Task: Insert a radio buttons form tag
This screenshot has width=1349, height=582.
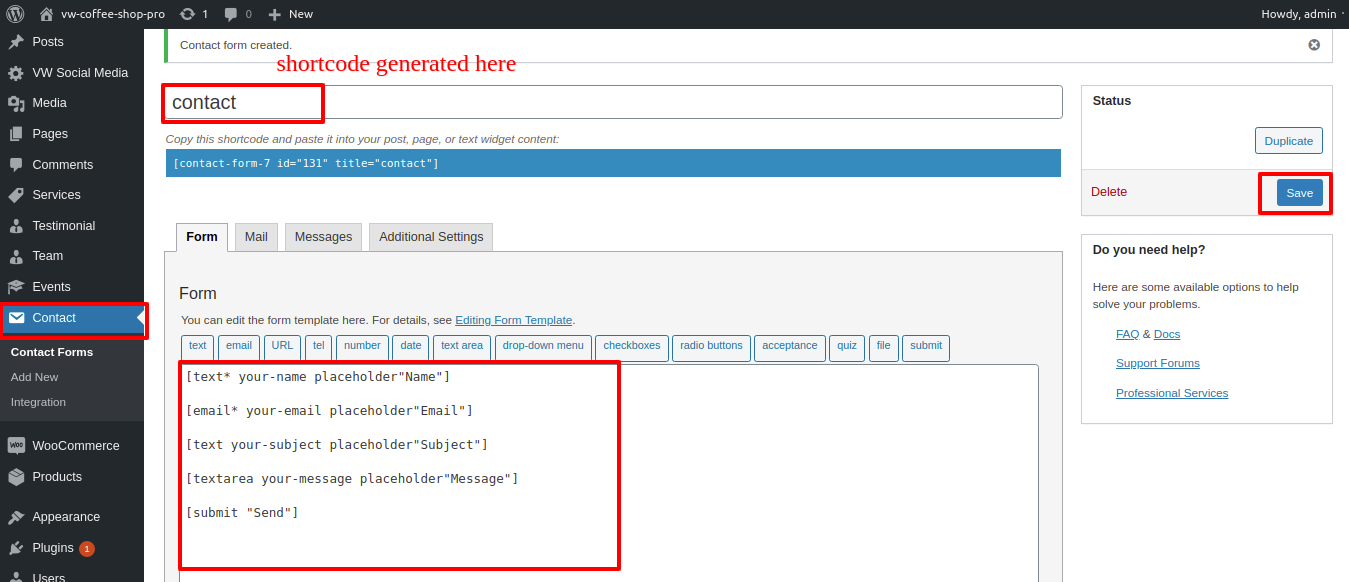Action: [711, 346]
